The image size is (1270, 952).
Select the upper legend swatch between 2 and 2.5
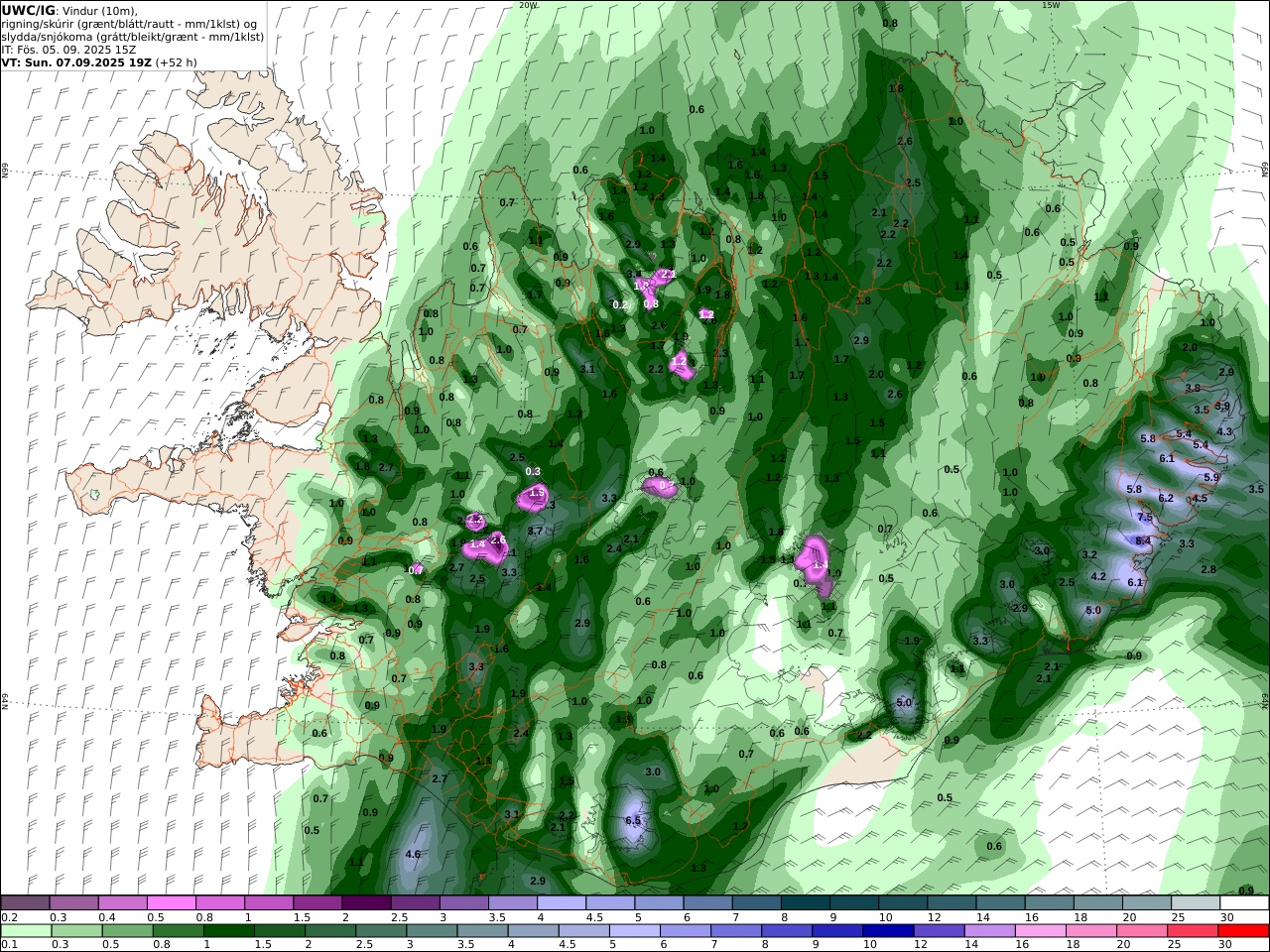366,903
